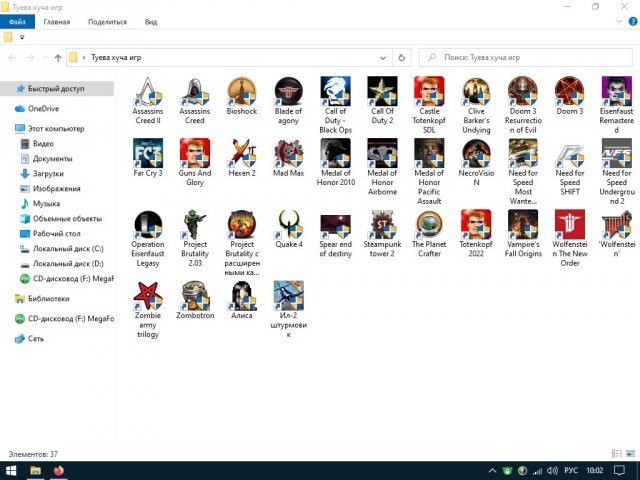
Task: Select Medal of Honor 2010 shortcut
Action: (335, 162)
